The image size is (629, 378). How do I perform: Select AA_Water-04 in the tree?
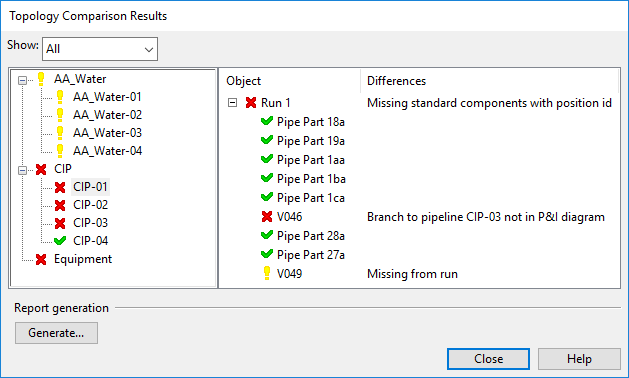tap(107, 151)
